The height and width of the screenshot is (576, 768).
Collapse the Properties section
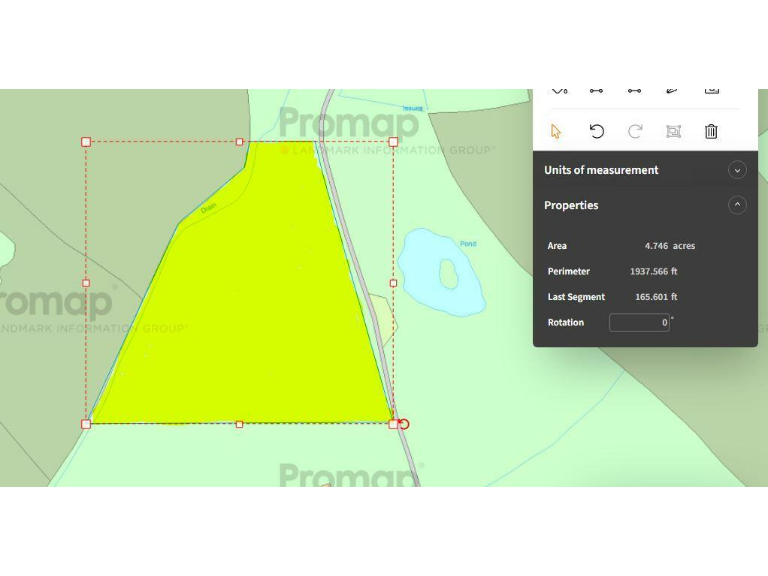tap(737, 205)
